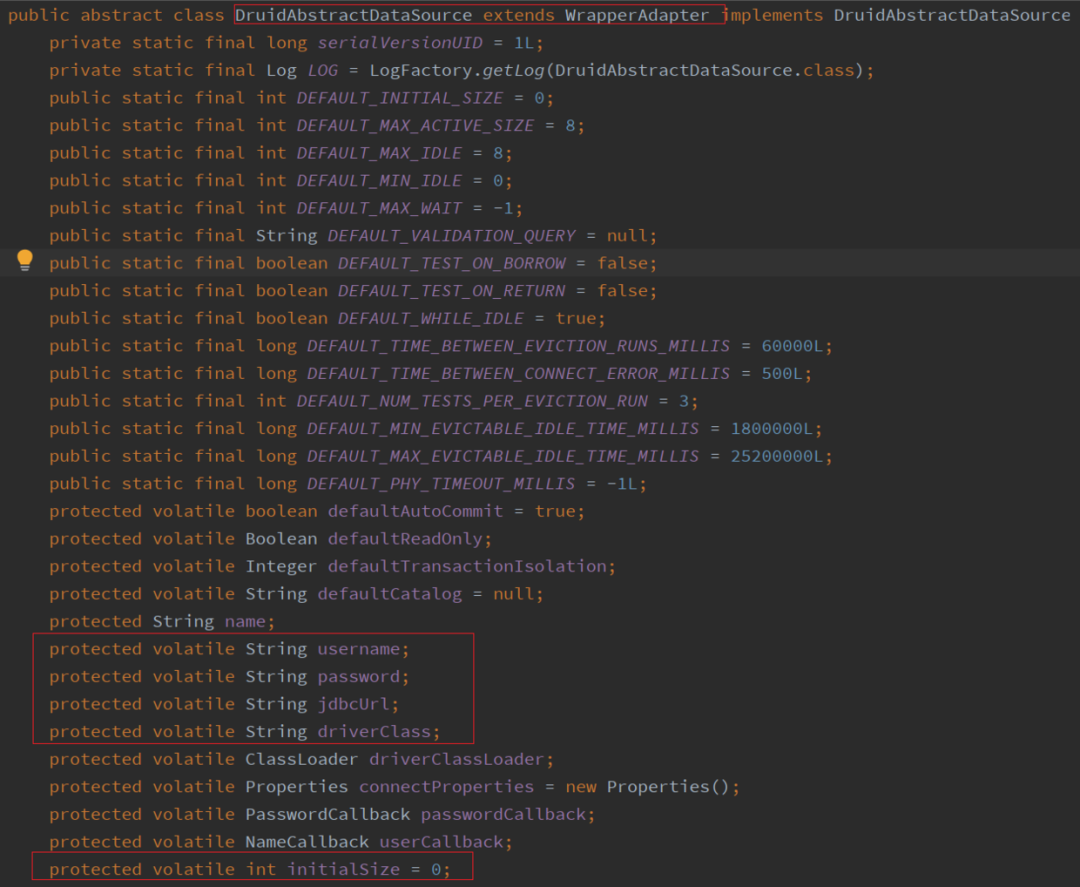Screen dimensions: 1080x887
Task: Click DEFAULT_NUM_TESTS_PER_EVICTION_RUN constant
Action: (472, 401)
